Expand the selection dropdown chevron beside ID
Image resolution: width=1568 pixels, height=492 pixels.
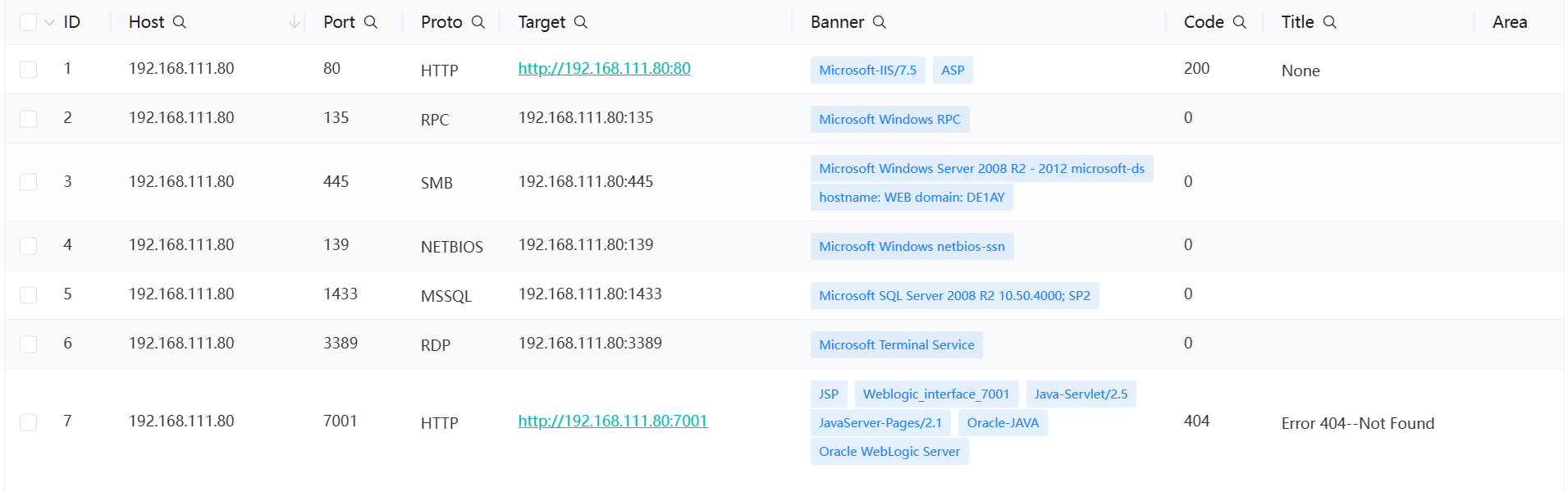49,22
